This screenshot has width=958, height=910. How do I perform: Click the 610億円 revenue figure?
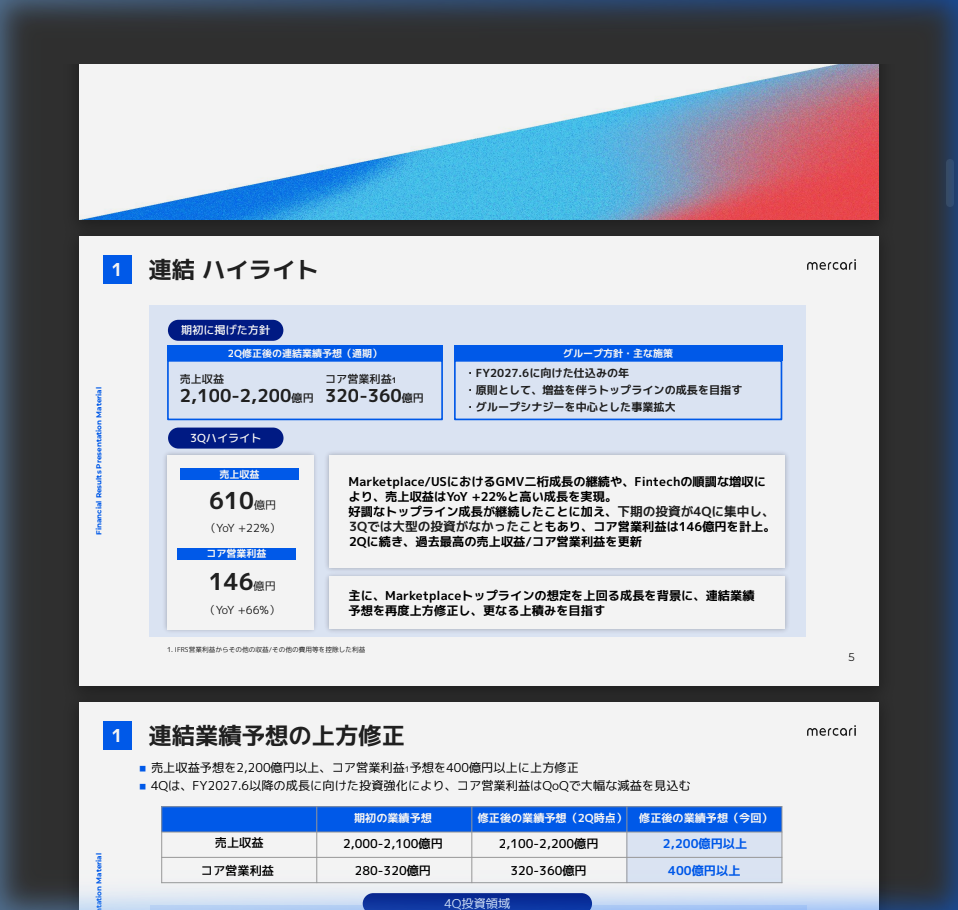(243, 501)
